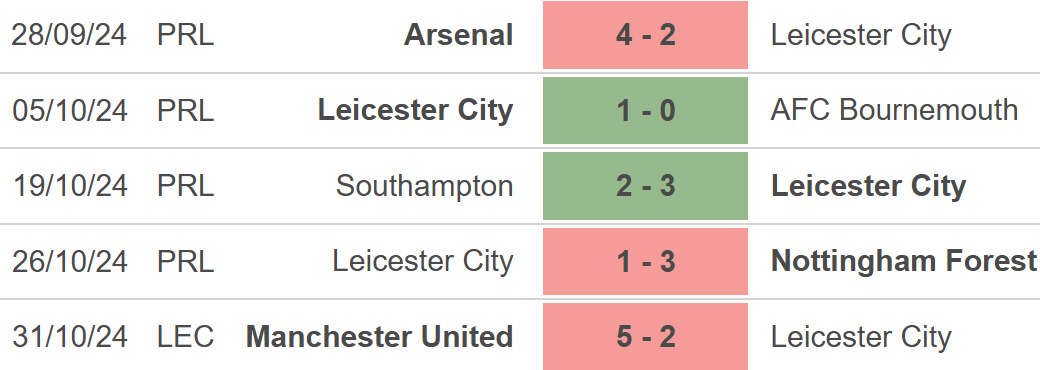Screen dimensions: 1040x370
Task: Select the Southampton team name
Action: tap(424, 186)
